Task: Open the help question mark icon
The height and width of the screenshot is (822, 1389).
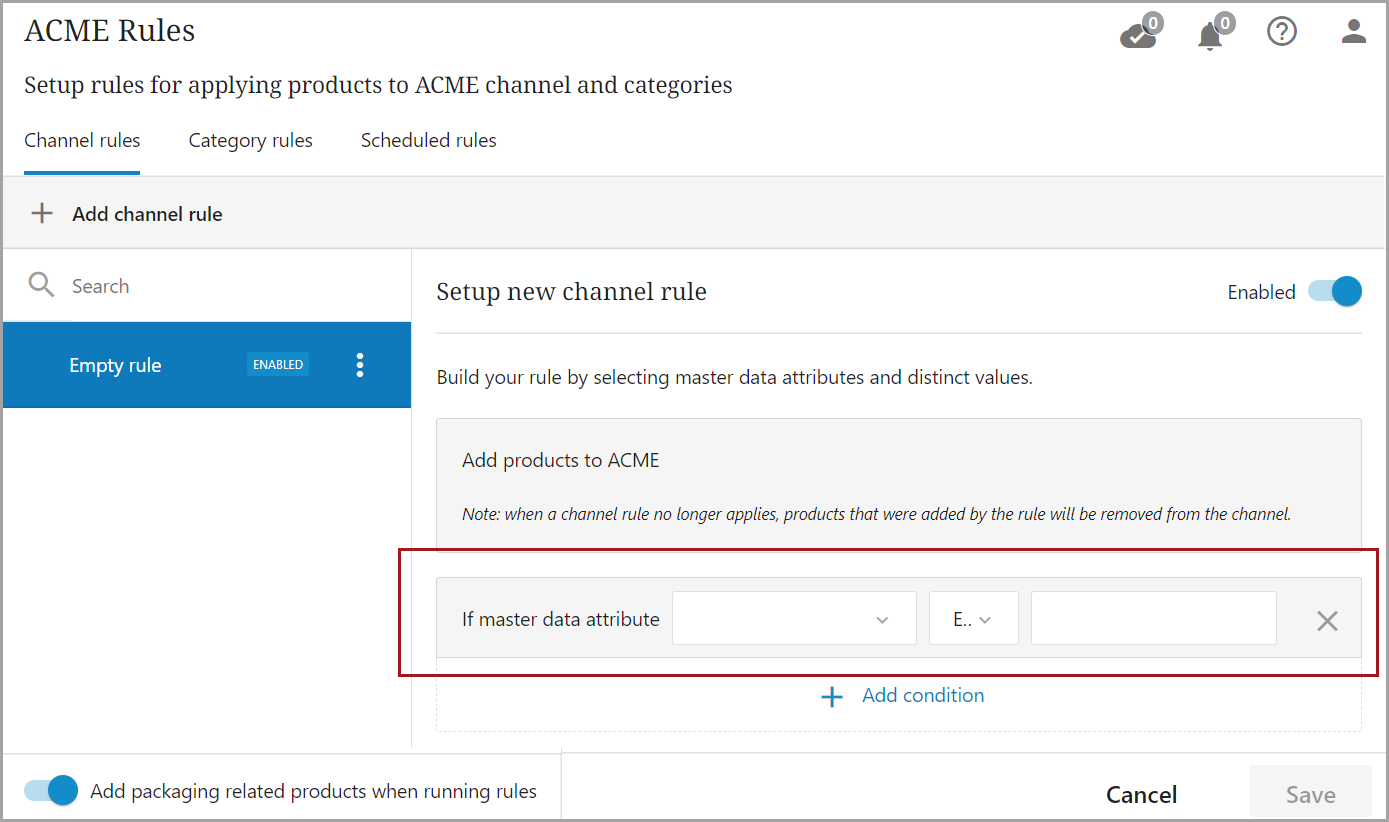Action: pos(1281,32)
